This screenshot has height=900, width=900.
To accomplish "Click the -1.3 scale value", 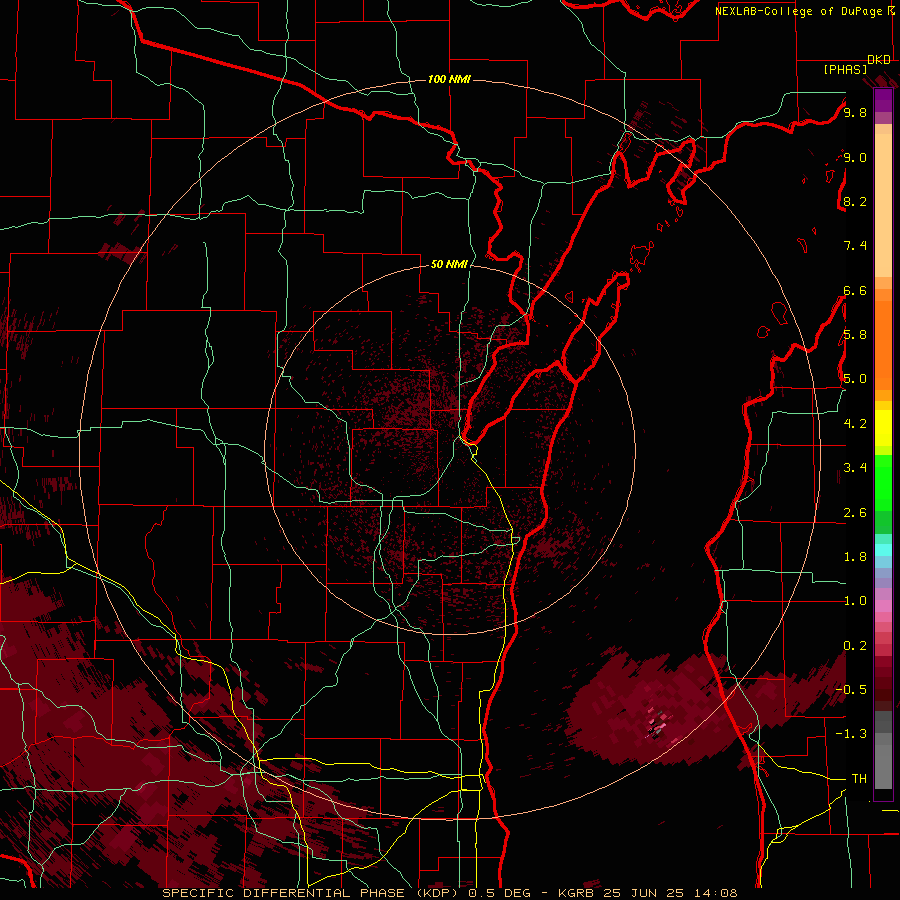I will pyautogui.click(x=851, y=735).
